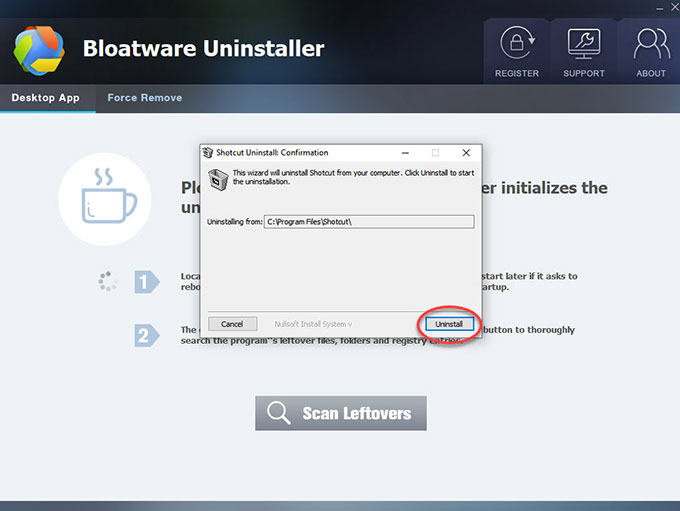680x511 pixels.
Task: Minimize the Bloatware Uninstaller main window
Action: [x=660, y=8]
